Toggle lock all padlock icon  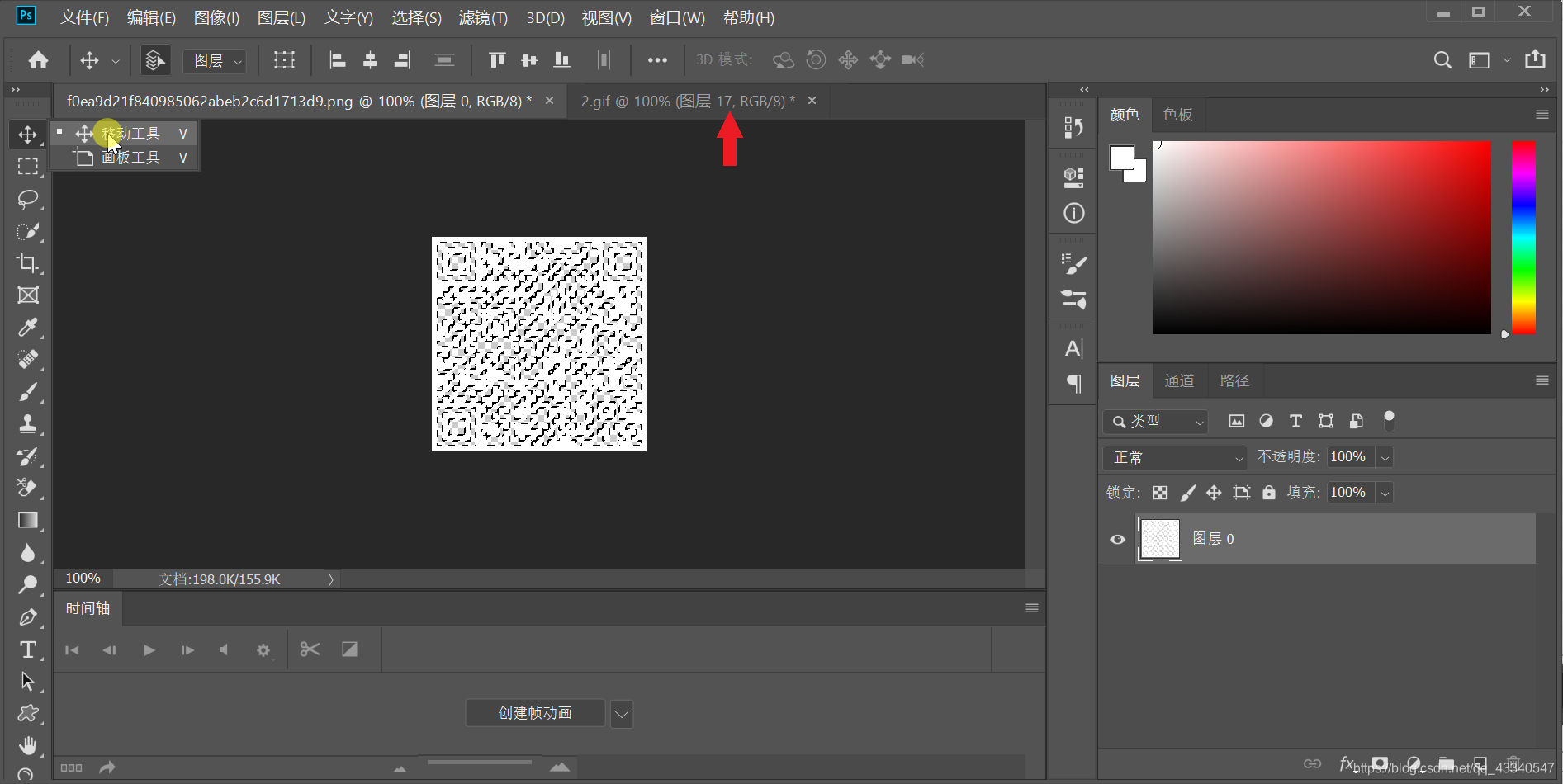(x=1269, y=493)
